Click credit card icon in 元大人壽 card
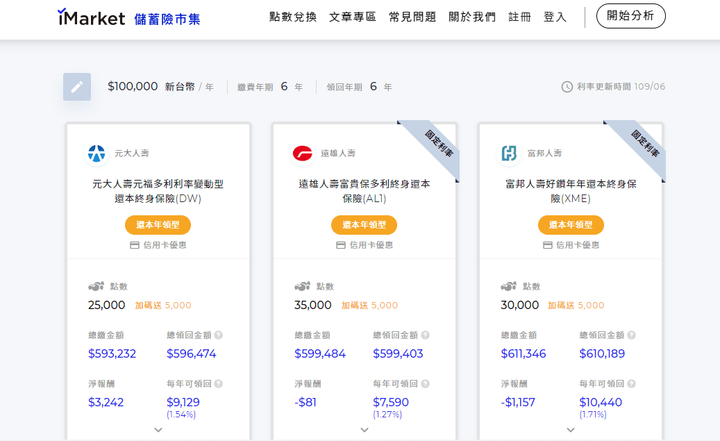 pyautogui.click(x=135, y=245)
